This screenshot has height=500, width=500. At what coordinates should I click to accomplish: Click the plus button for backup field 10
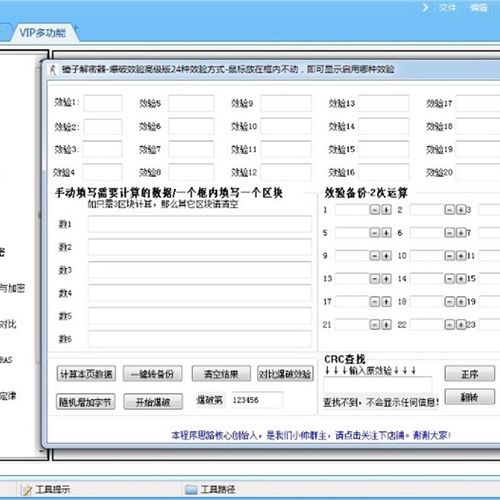461,256
